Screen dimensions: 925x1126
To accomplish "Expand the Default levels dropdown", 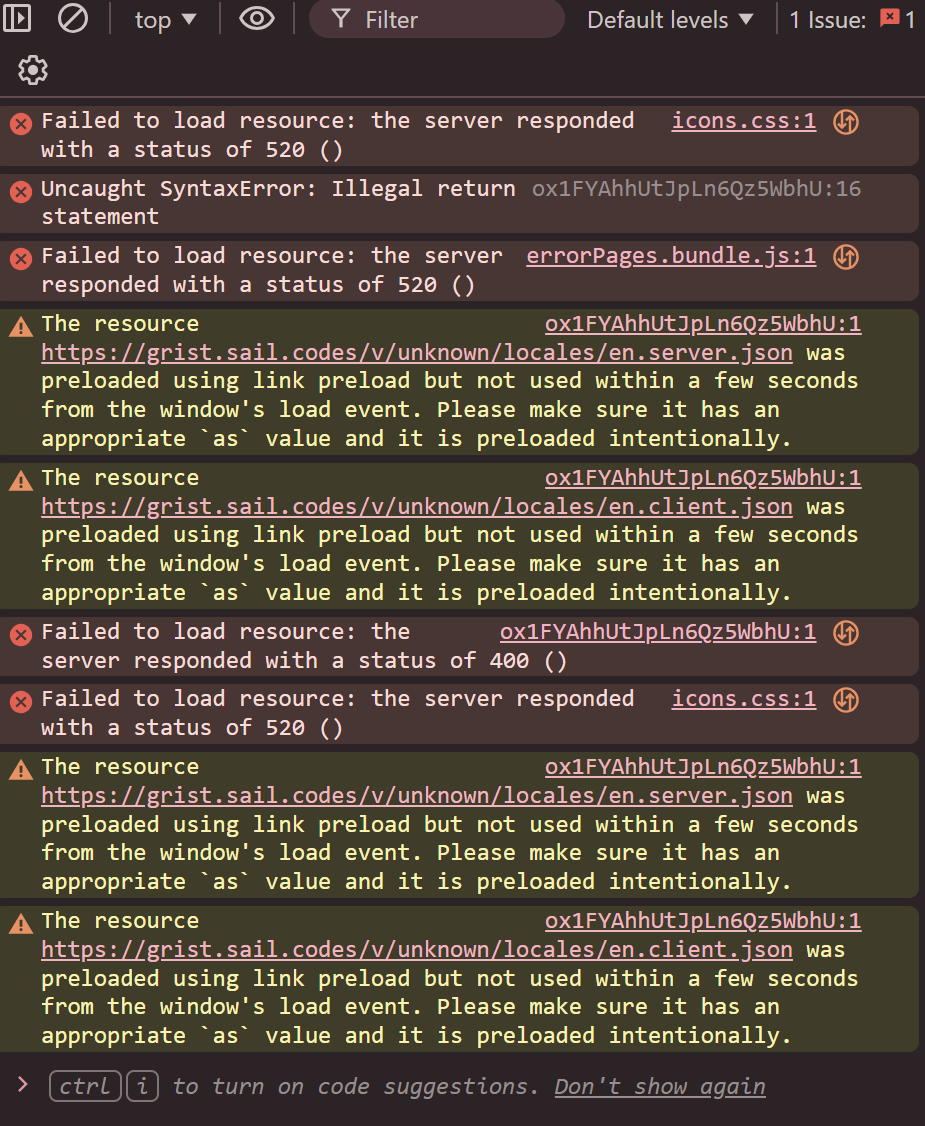I will click(670, 19).
